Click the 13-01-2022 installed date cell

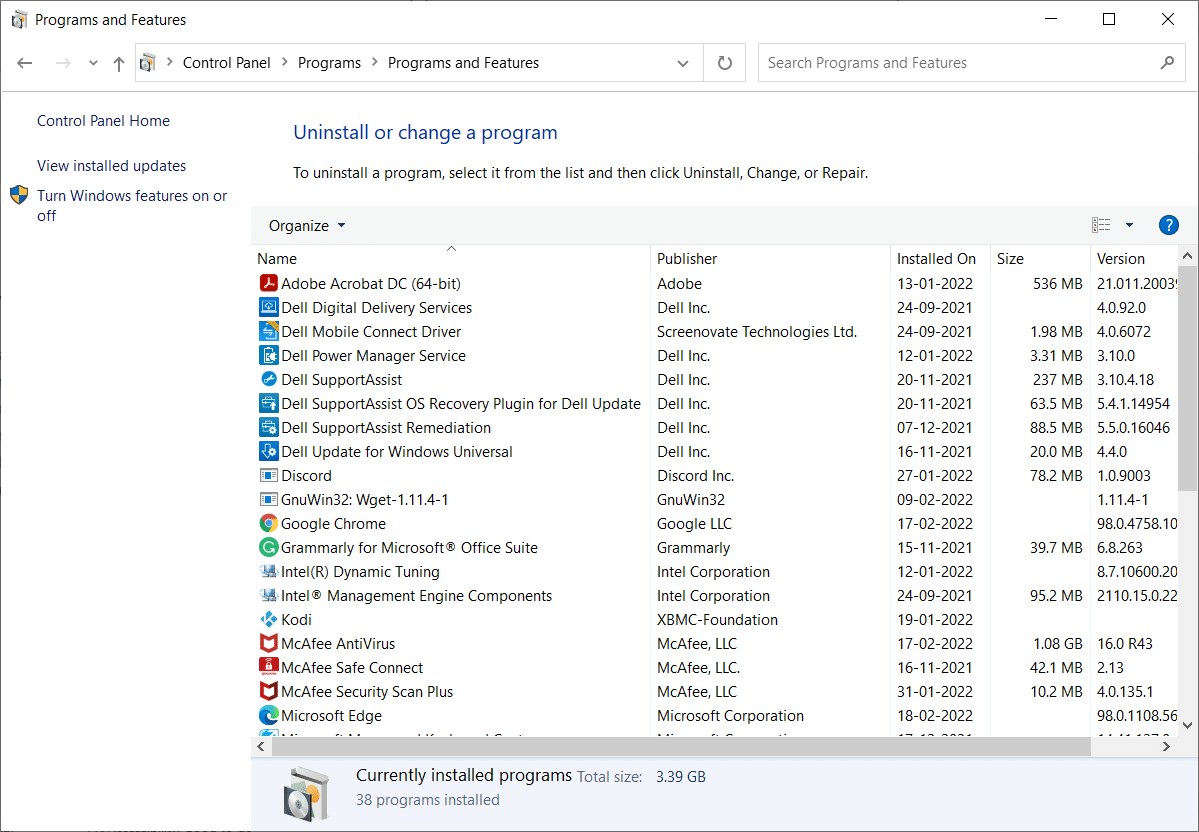[x=935, y=284]
